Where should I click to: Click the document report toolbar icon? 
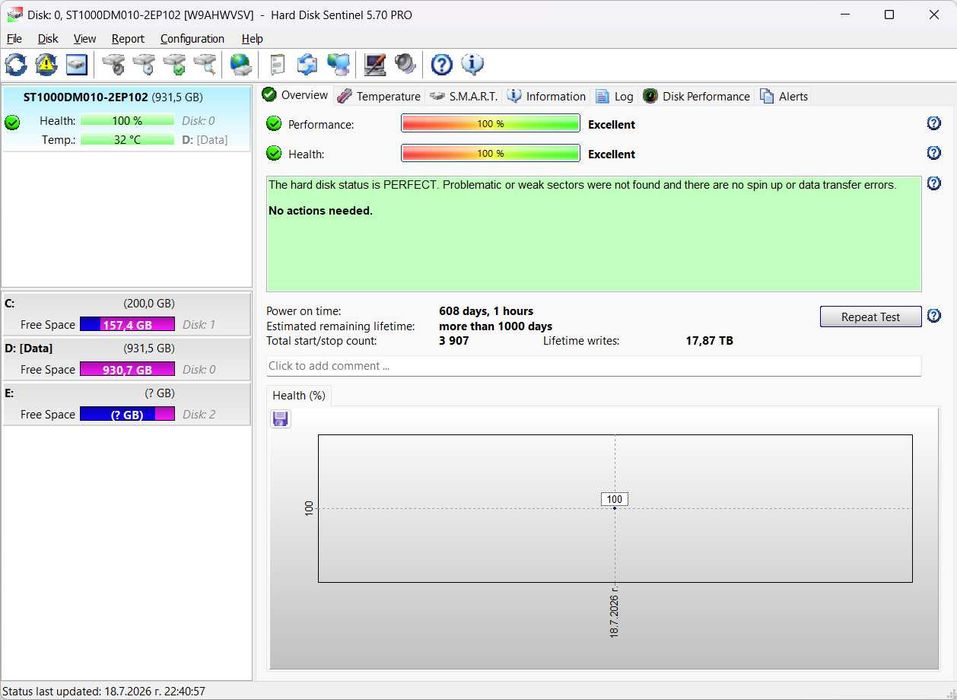click(x=277, y=64)
